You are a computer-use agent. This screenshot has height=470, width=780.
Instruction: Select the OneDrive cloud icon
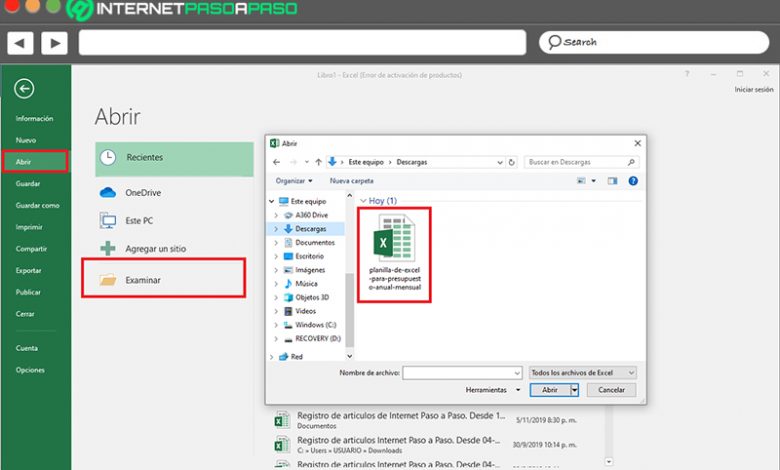pos(107,192)
